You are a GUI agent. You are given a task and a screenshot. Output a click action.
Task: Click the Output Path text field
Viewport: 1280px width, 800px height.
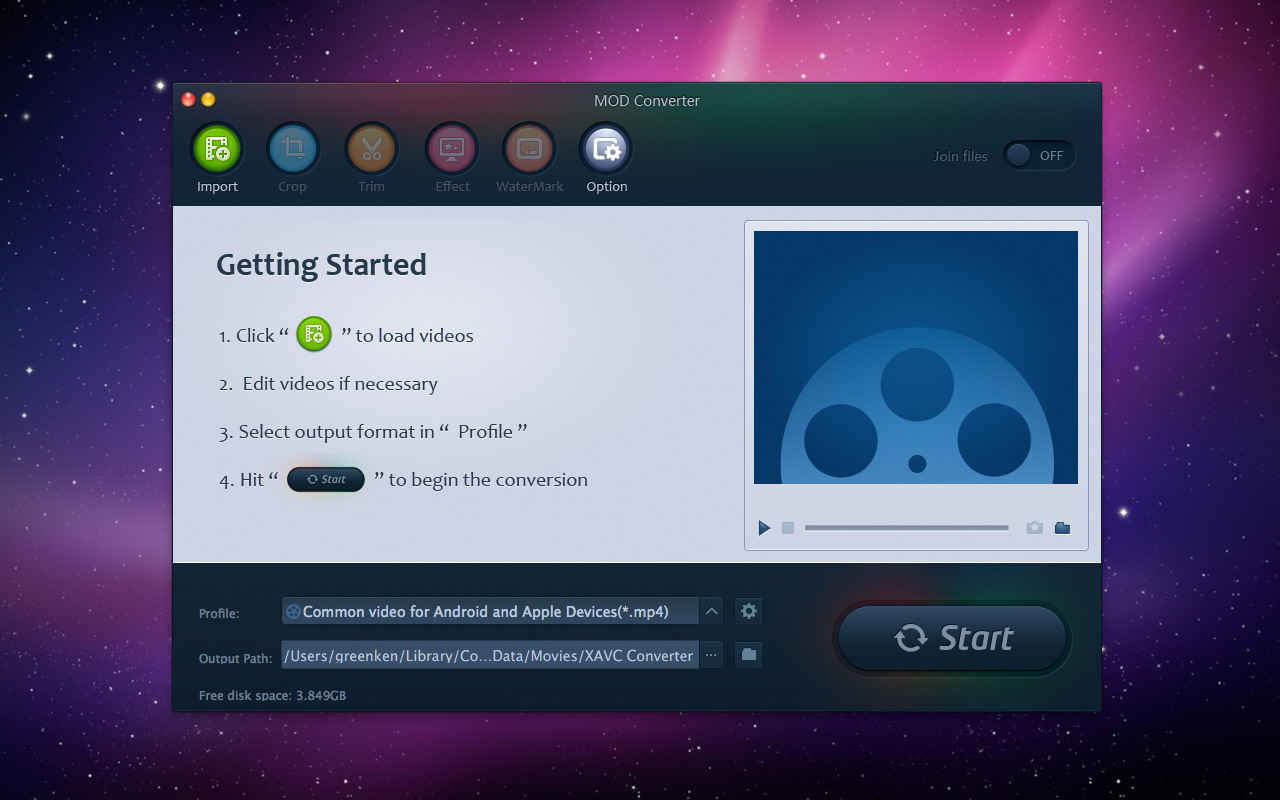point(490,655)
